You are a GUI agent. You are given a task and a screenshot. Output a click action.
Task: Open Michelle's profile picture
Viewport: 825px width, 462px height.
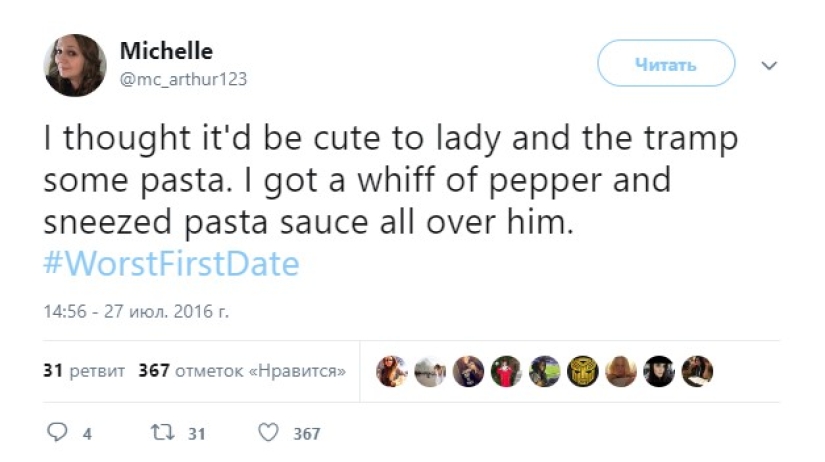pos(75,65)
